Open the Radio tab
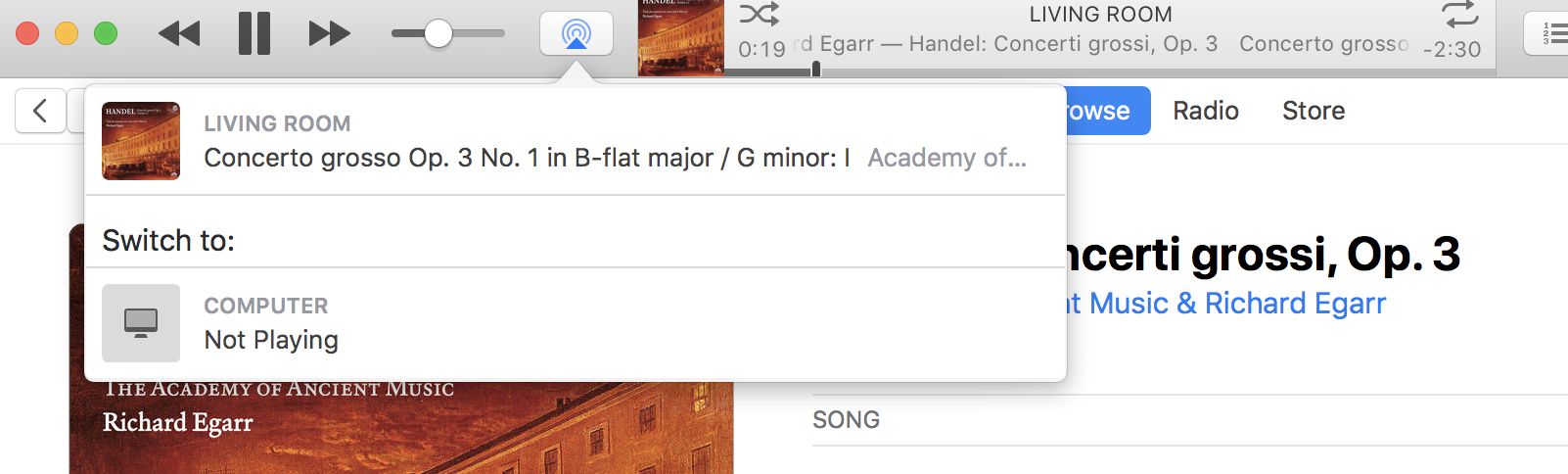This screenshot has height=474, width=1568. [x=1206, y=111]
